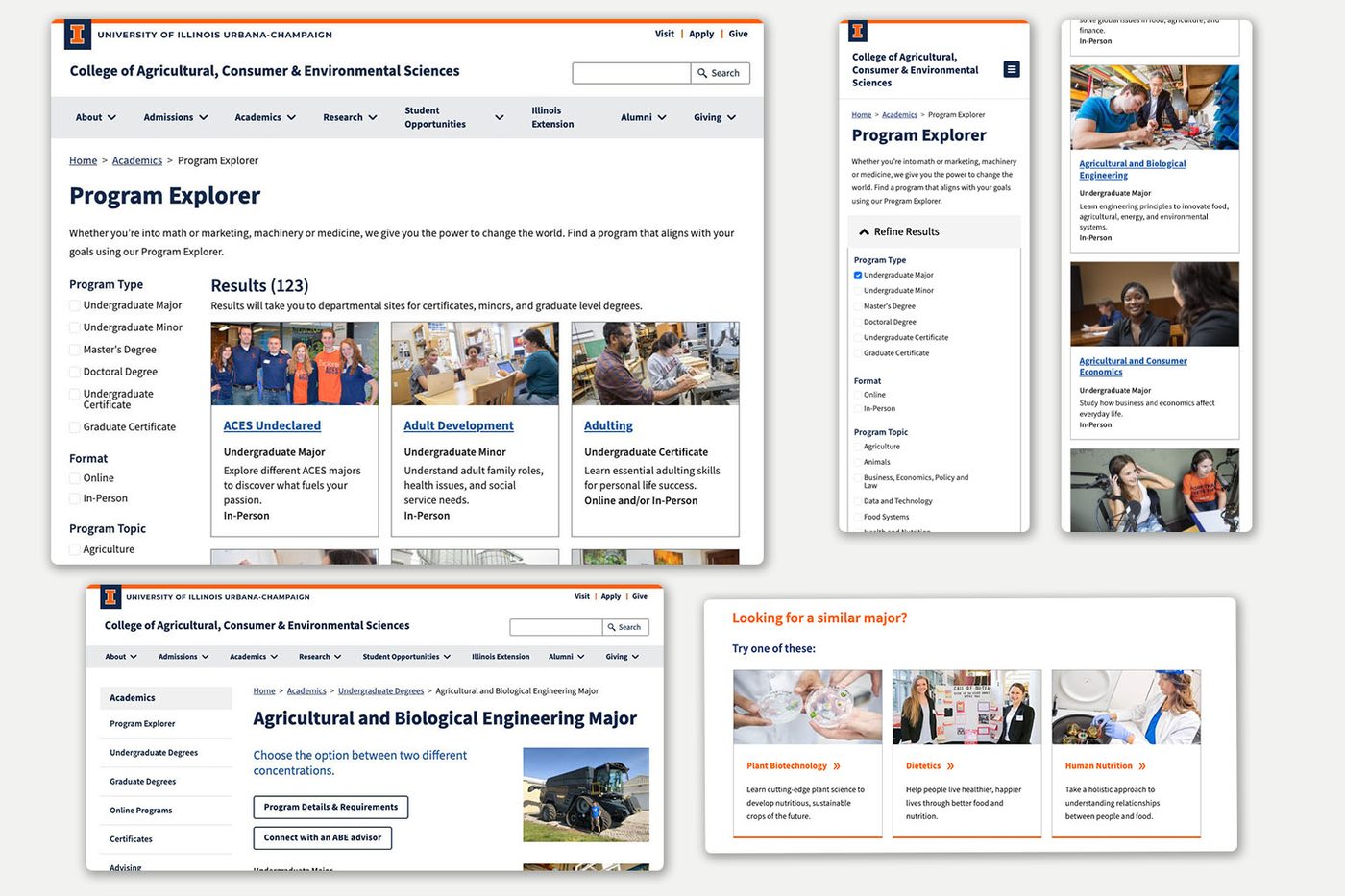The width and height of the screenshot is (1345, 896).
Task: Select the Online format checkbox in desktop explorer
Action: pyautogui.click(x=75, y=478)
